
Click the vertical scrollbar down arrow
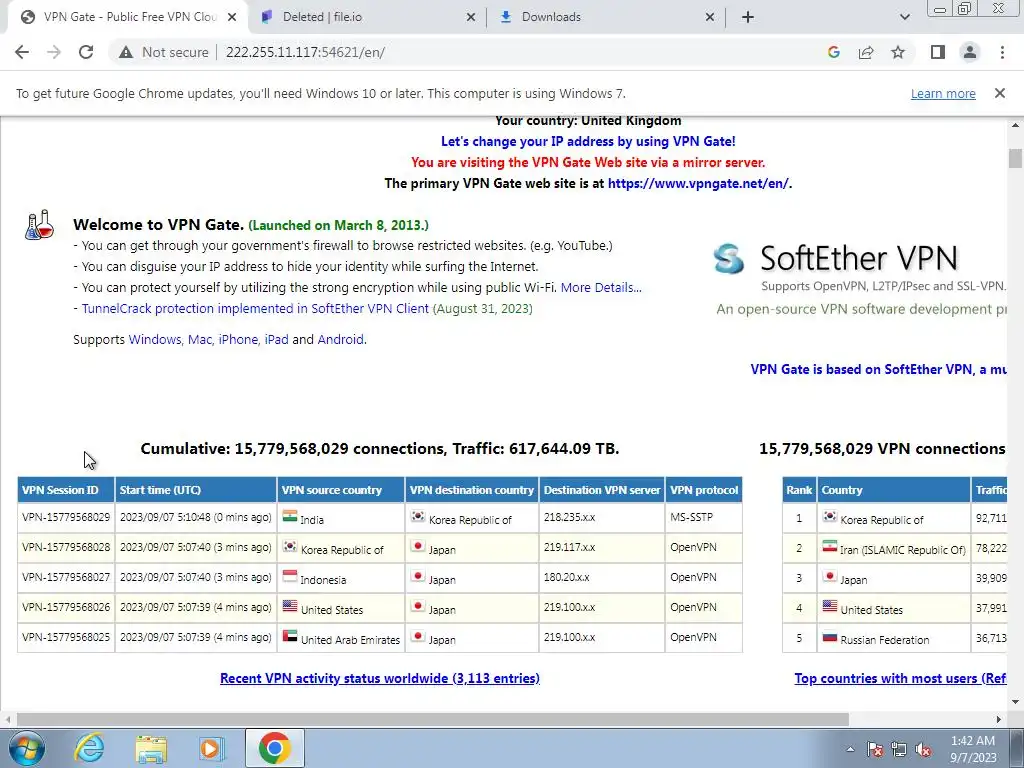(1015, 703)
